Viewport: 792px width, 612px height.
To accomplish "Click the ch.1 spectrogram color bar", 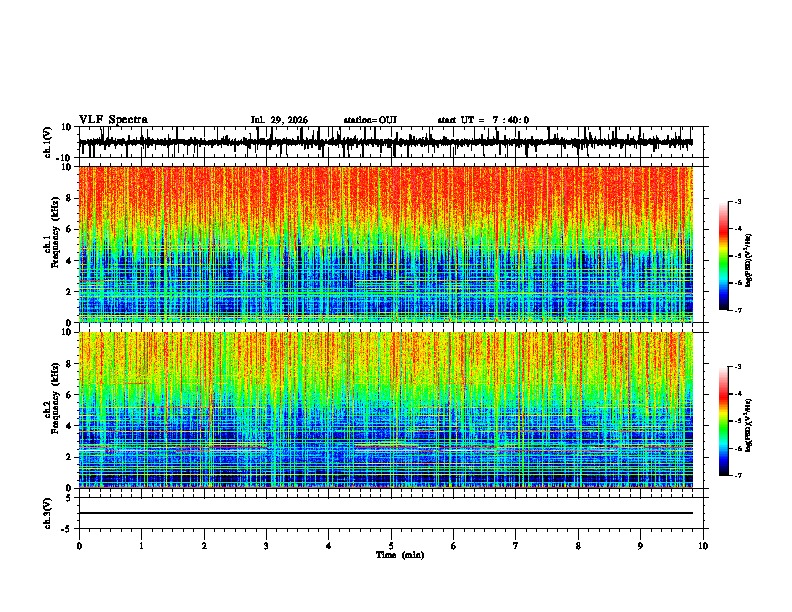I will coord(723,256).
